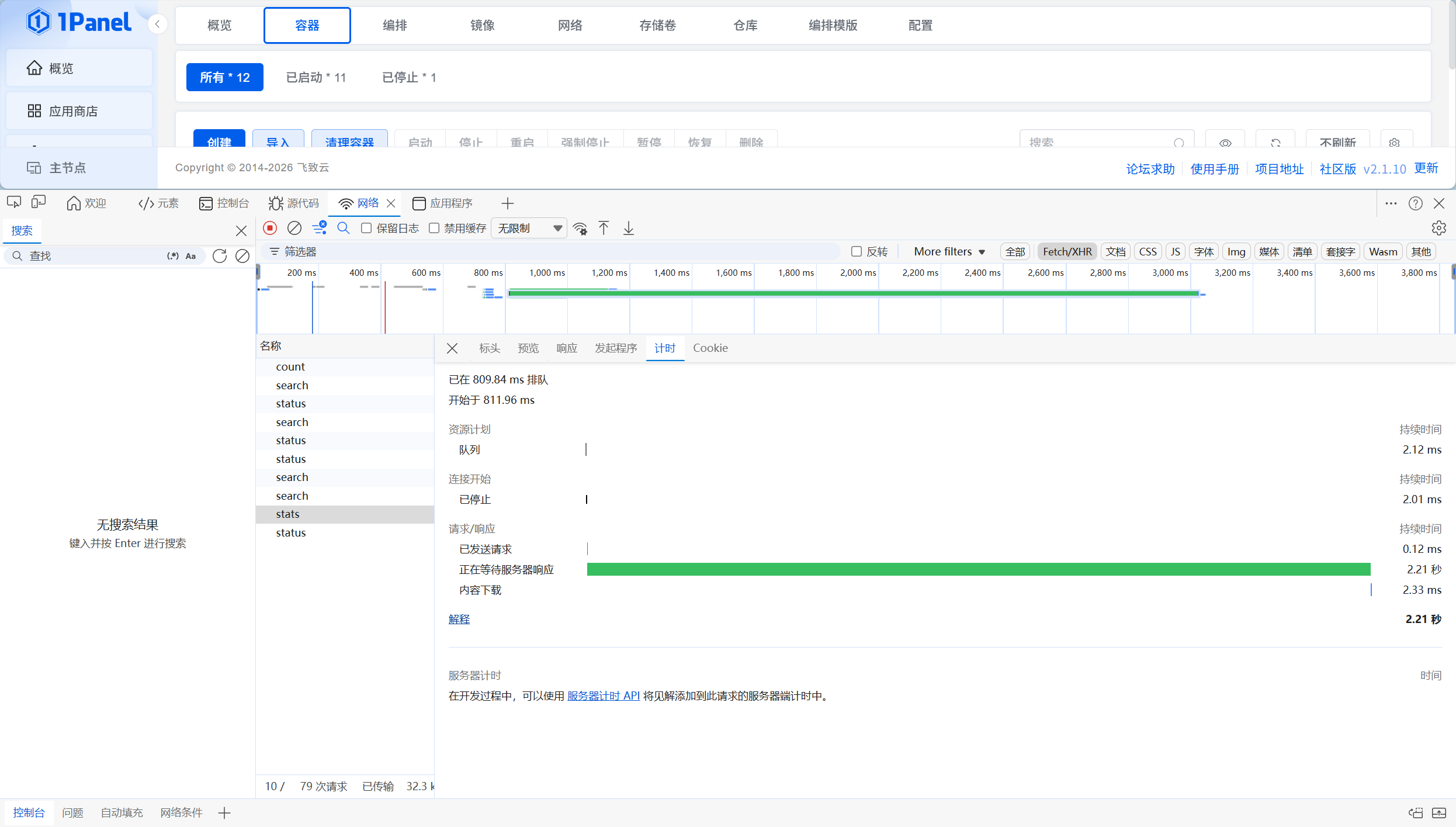Click the clear network log icon
The image size is (1456, 827).
(294, 228)
